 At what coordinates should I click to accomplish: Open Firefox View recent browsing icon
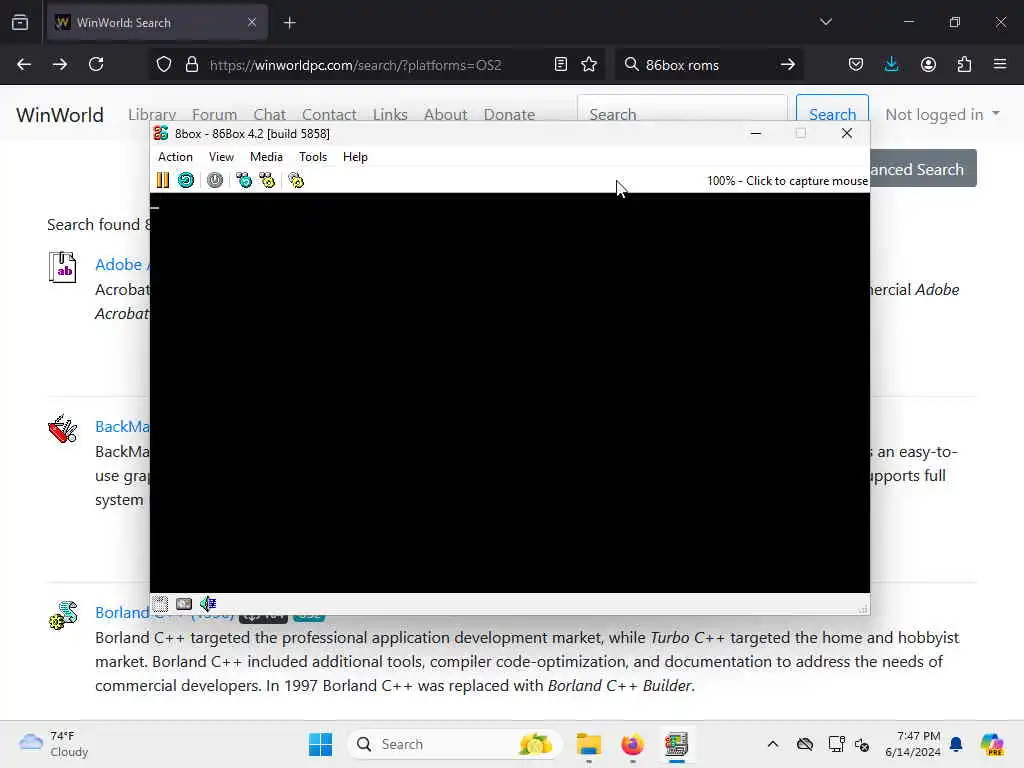click(x=20, y=23)
